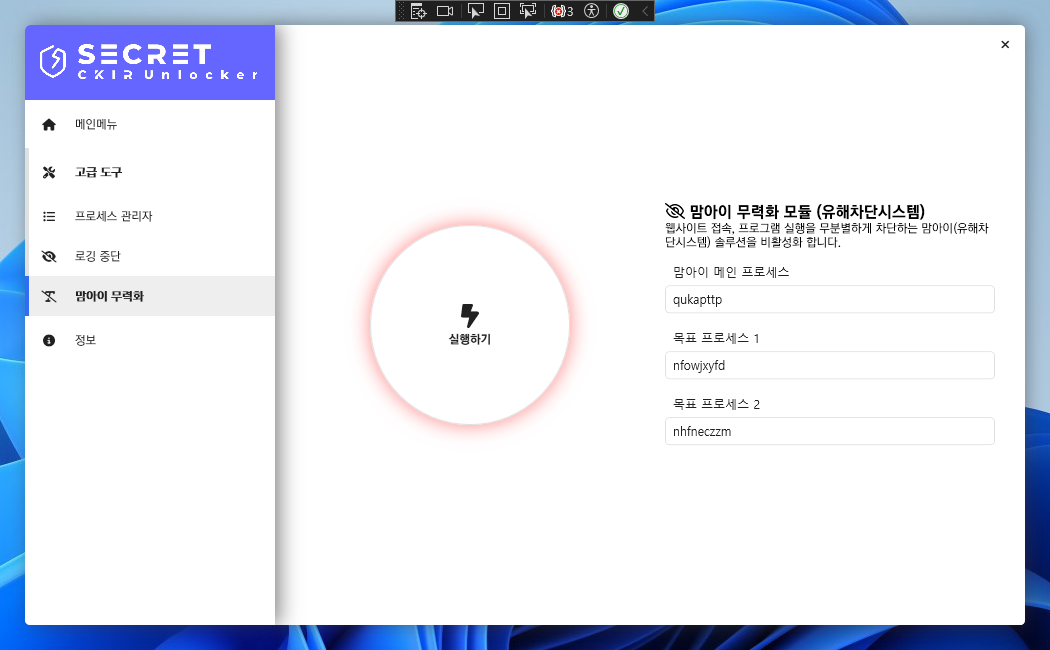The height and width of the screenshot is (650, 1050).
Task: Open the 정보 info page
Action: coord(150,340)
